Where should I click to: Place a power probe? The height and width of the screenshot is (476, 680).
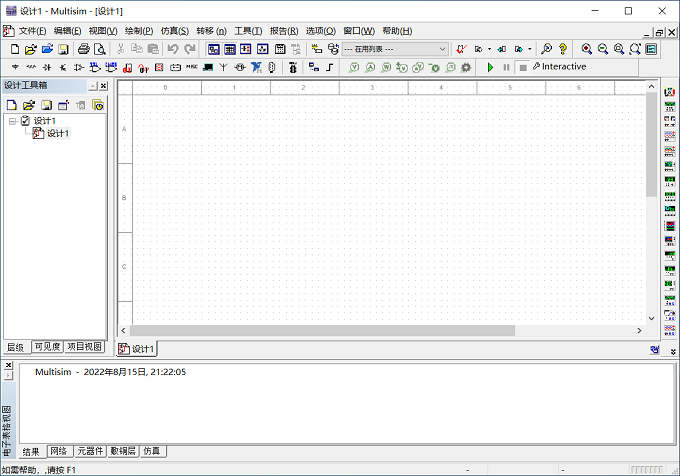click(x=386, y=67)
